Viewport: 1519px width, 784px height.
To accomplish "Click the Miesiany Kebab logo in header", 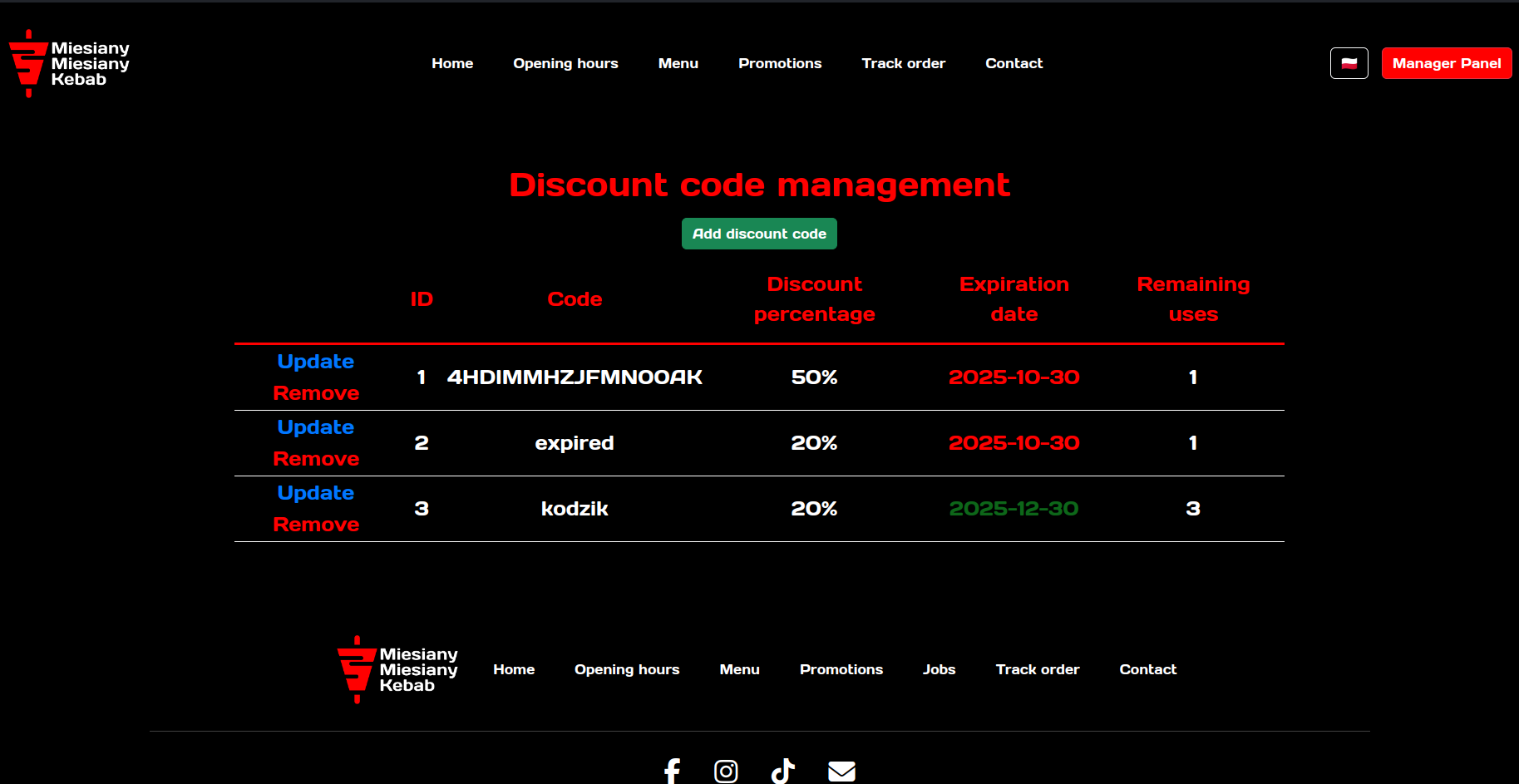I will 70,64.
